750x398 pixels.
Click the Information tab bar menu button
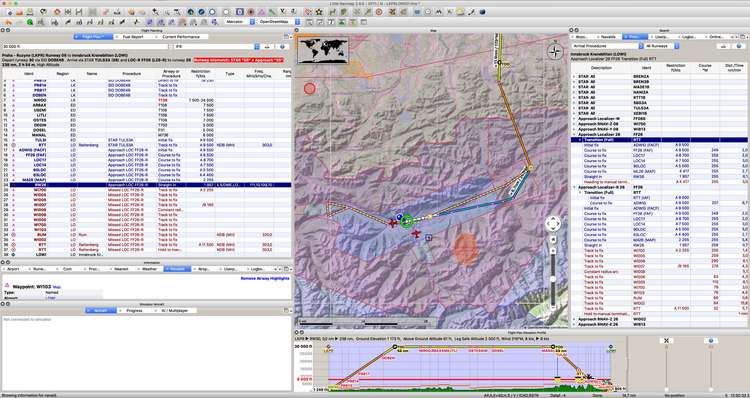point(287,269)
